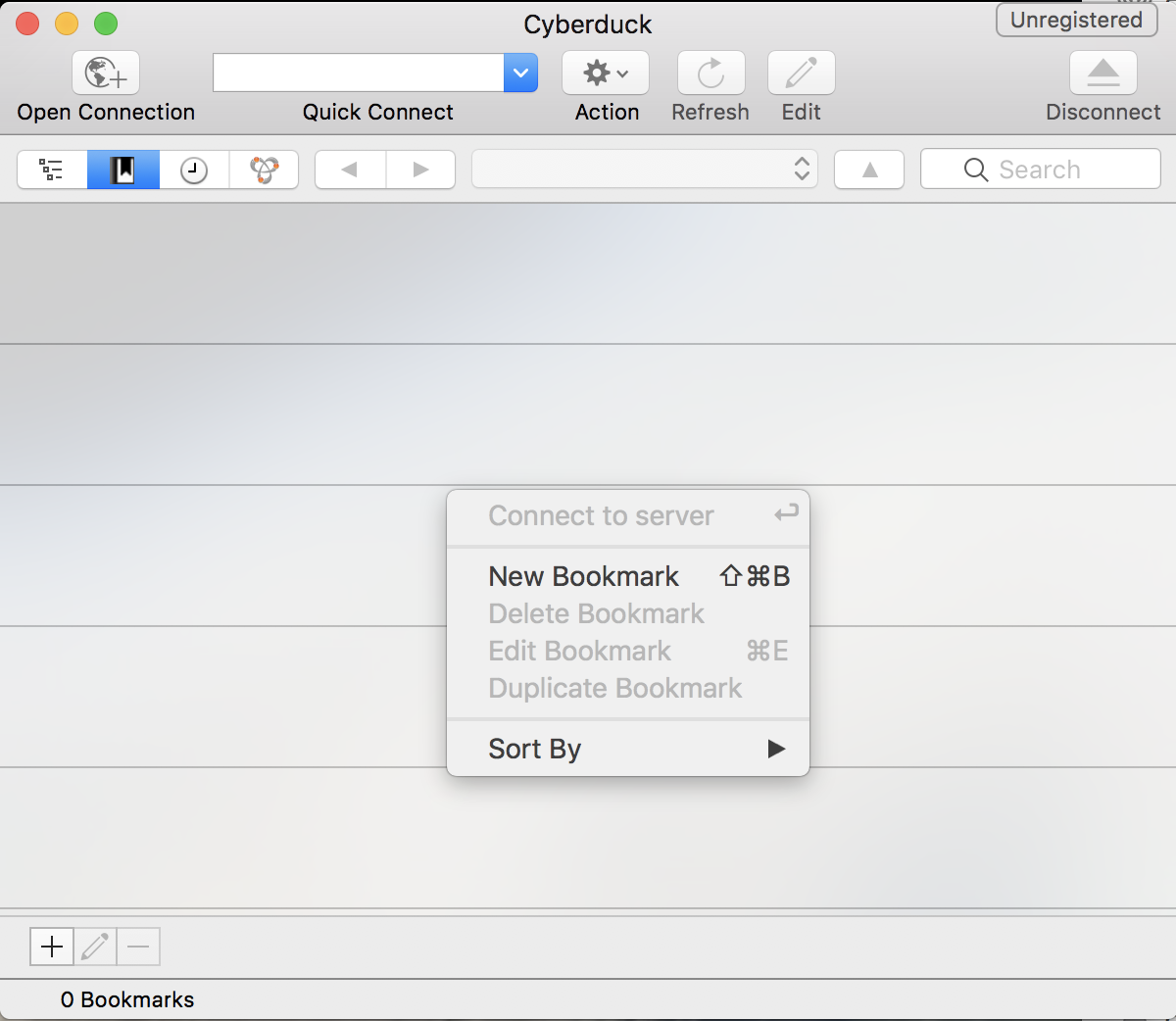The width and height of the screenshot is (1176, 1021).
Task: Click the Refresh label
Action: pos(710,112)
